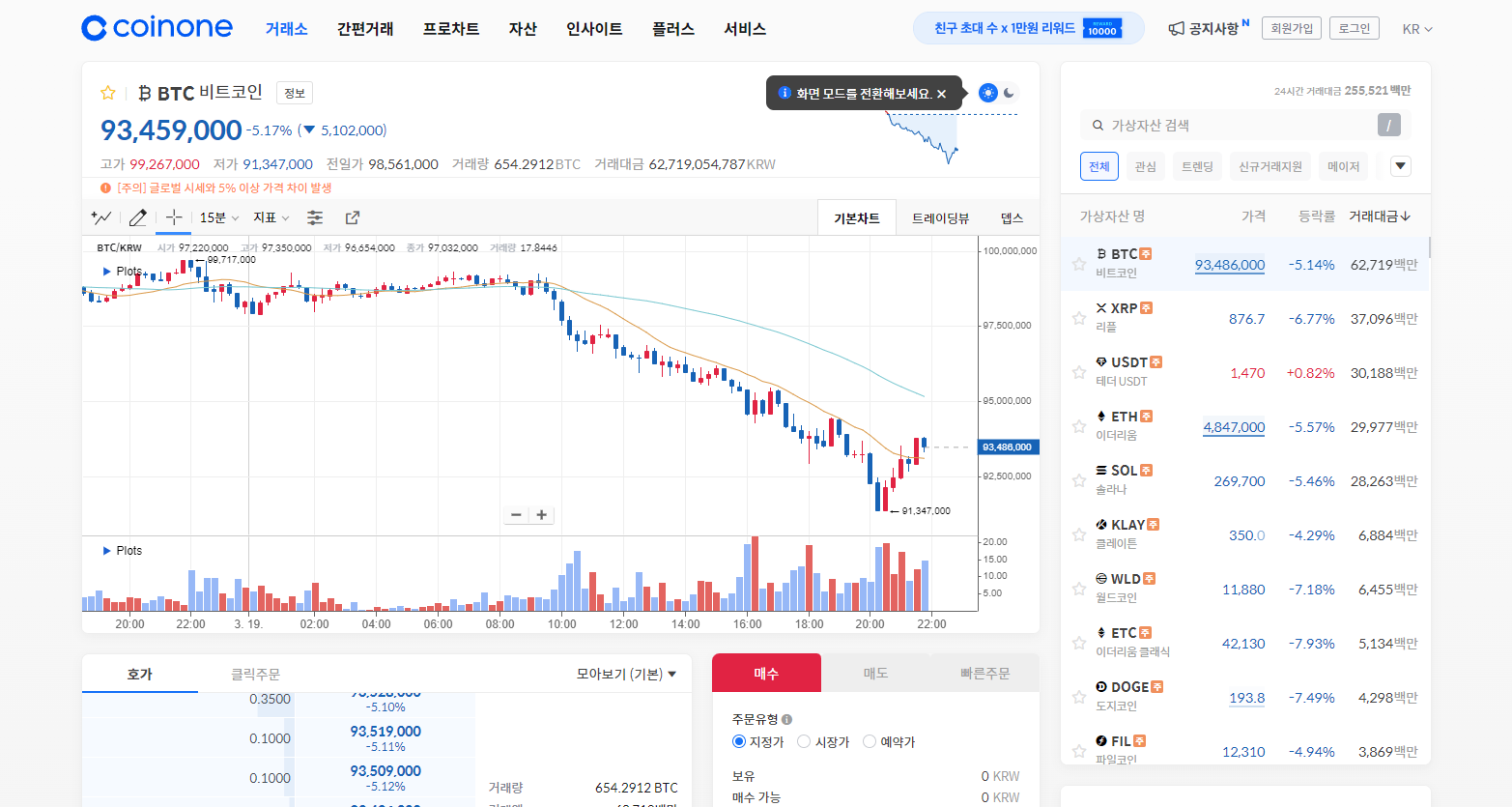
Task: Click the slash shortcut icon in the search box
Action: (x=1388, y=125)
